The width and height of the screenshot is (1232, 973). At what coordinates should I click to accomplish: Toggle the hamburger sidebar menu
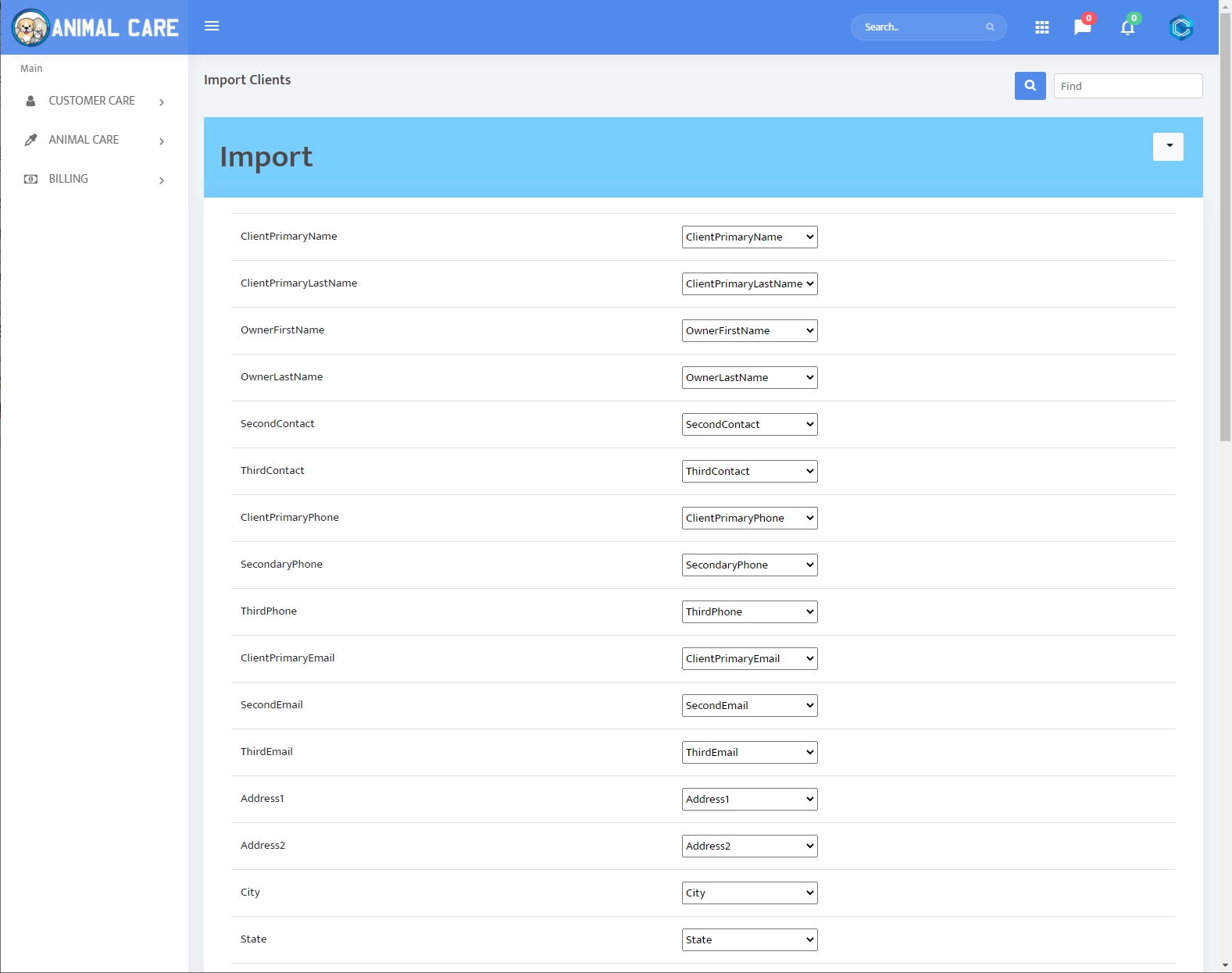pyautogui.click(x=212, y=26)
